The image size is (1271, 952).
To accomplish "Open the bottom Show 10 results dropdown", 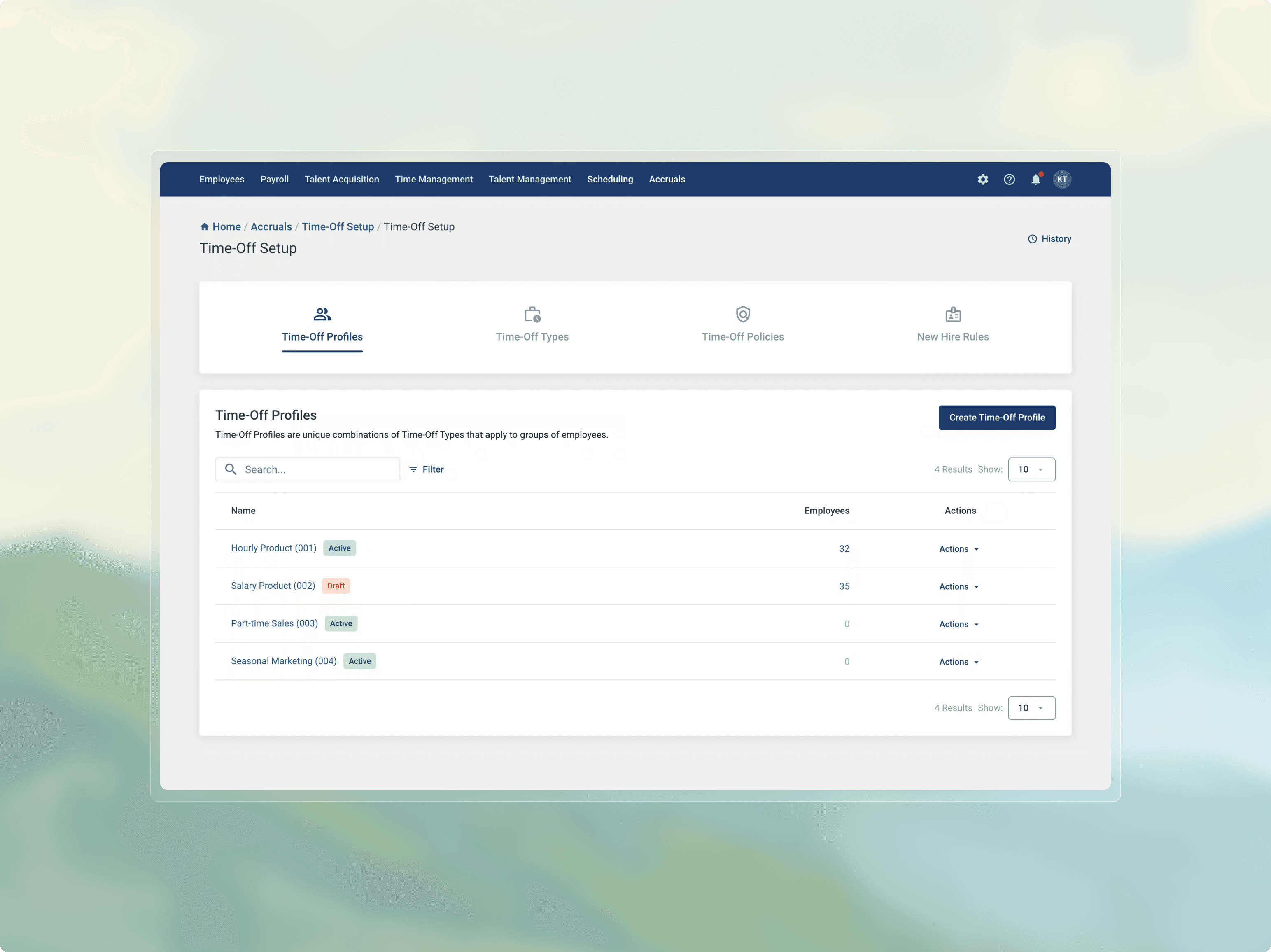I will pyautogui.click(x=1031, y=708).
